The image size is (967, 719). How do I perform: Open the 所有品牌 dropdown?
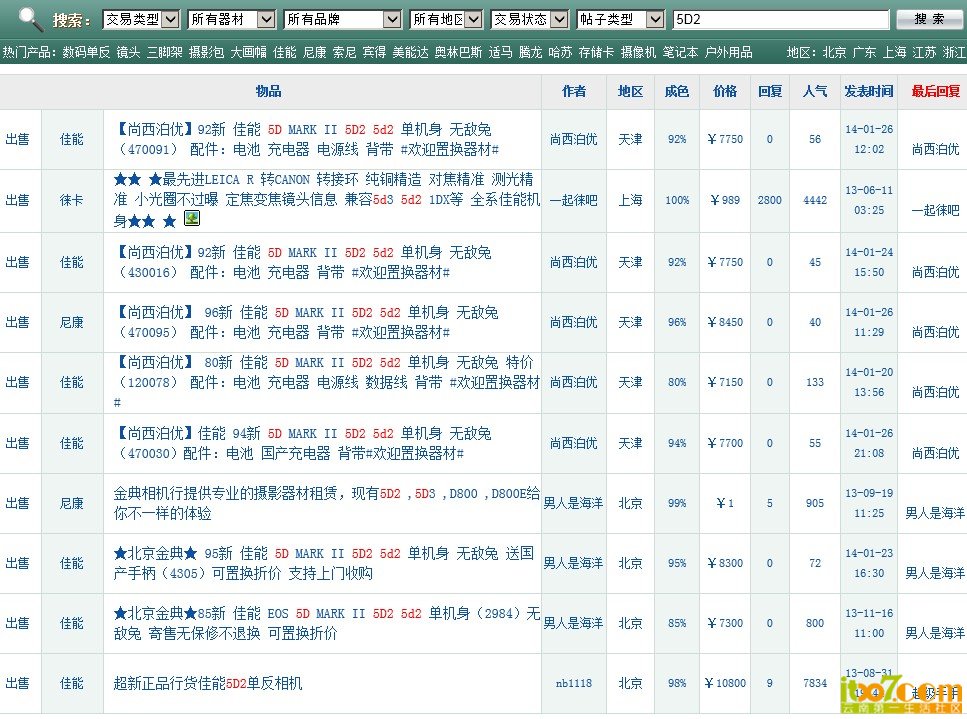point(343,20)
